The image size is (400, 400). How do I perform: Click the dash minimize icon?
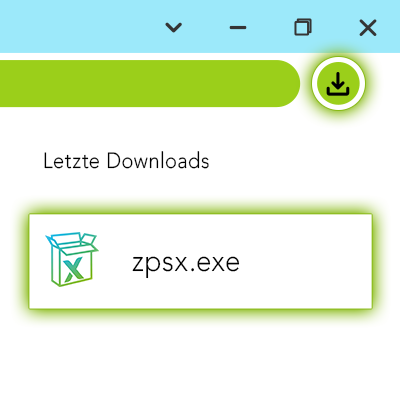coord(238,27)
